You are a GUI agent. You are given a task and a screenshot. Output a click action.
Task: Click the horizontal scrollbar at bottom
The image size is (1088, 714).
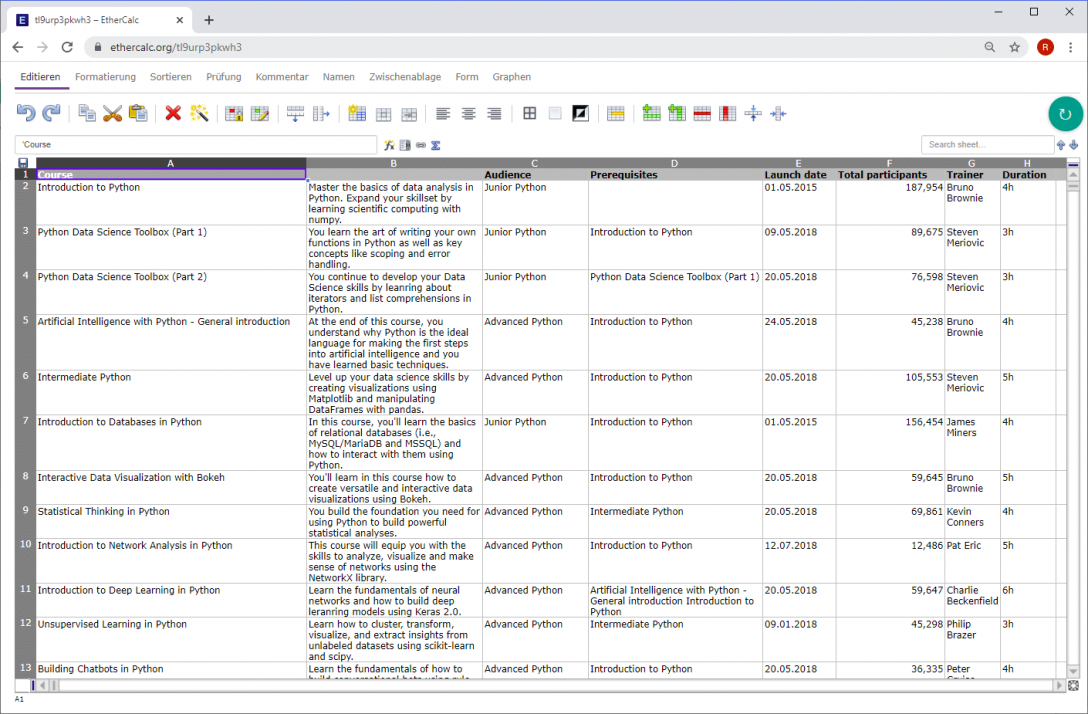click(548, 686)
